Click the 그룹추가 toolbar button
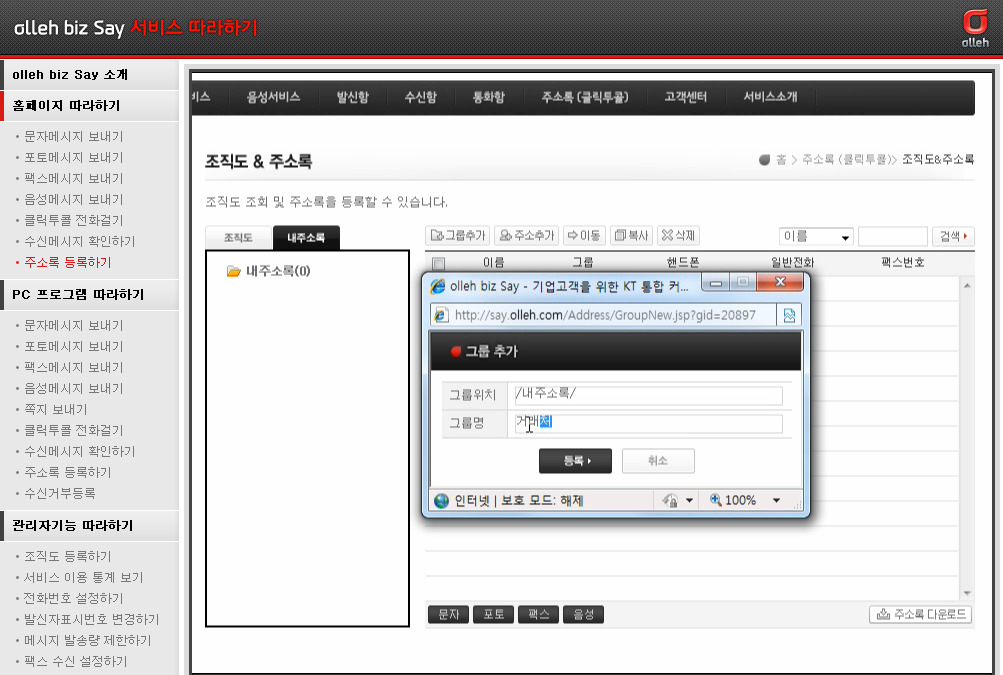 tap(457, 235)
